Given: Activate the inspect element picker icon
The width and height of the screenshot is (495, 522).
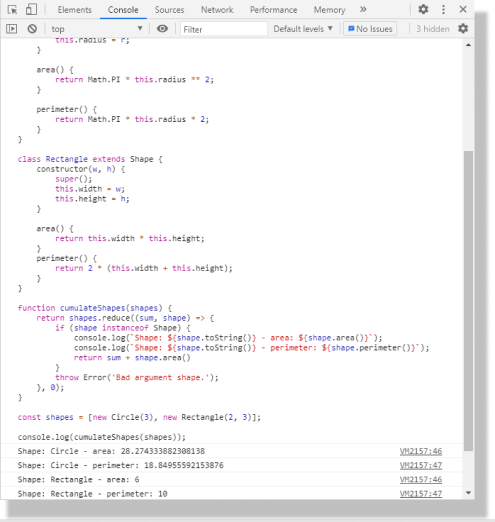Looking at the screenshot, I should [12, 10].
